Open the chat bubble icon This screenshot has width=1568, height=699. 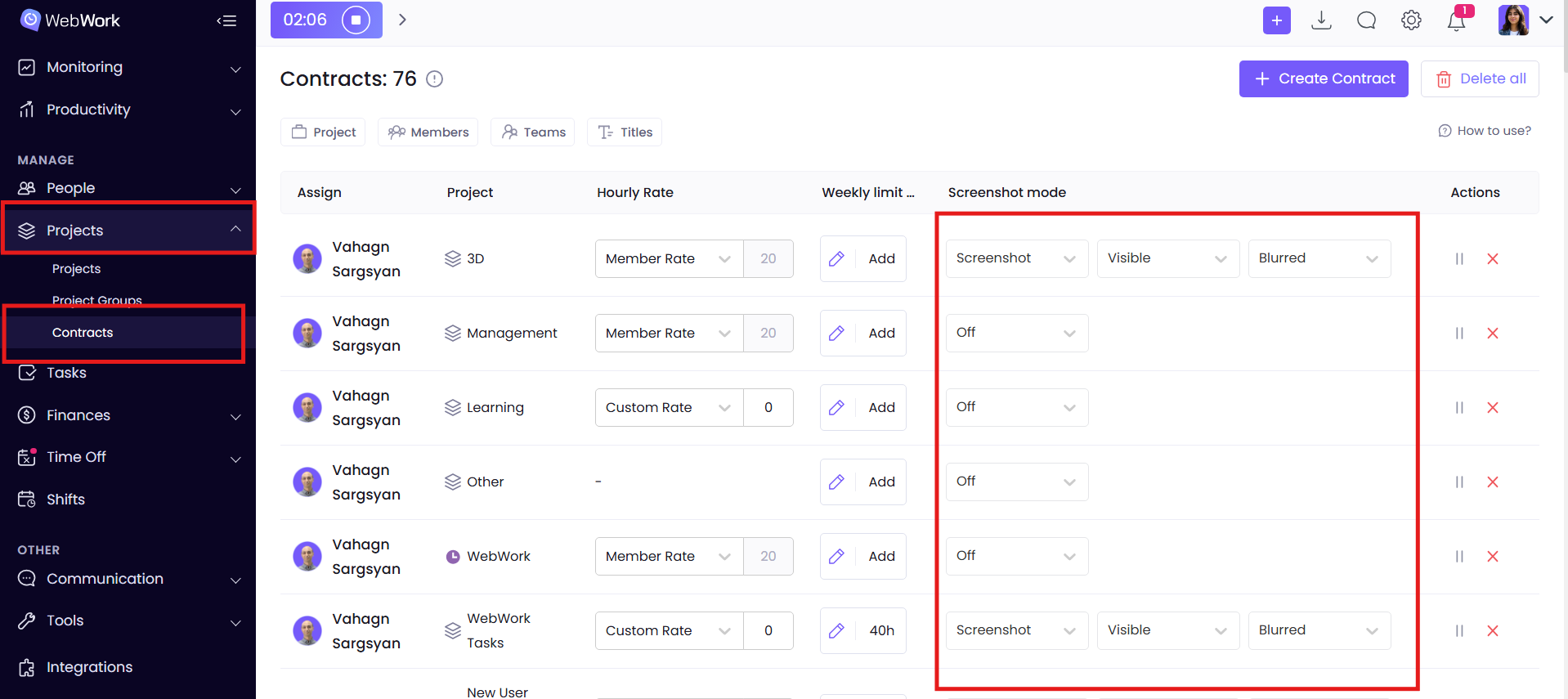(x=1366, y=20)
